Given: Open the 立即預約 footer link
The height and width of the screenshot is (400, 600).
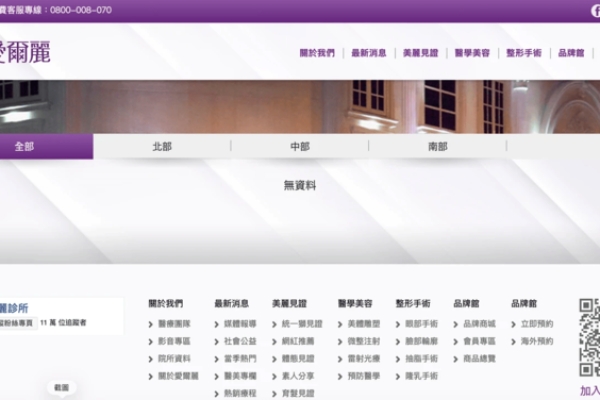Looking at the screenshot, I should click(x=537, y=324).
